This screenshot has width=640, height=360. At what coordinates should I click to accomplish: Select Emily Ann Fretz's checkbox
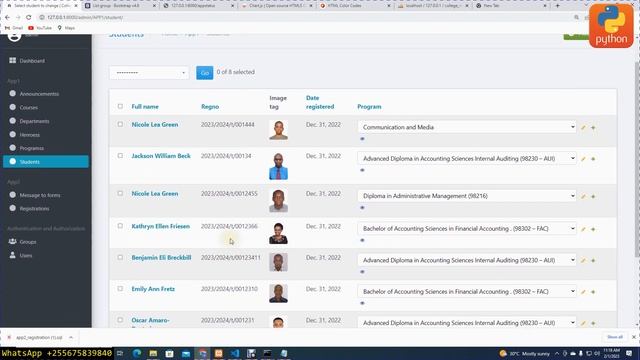click(120, 289)
